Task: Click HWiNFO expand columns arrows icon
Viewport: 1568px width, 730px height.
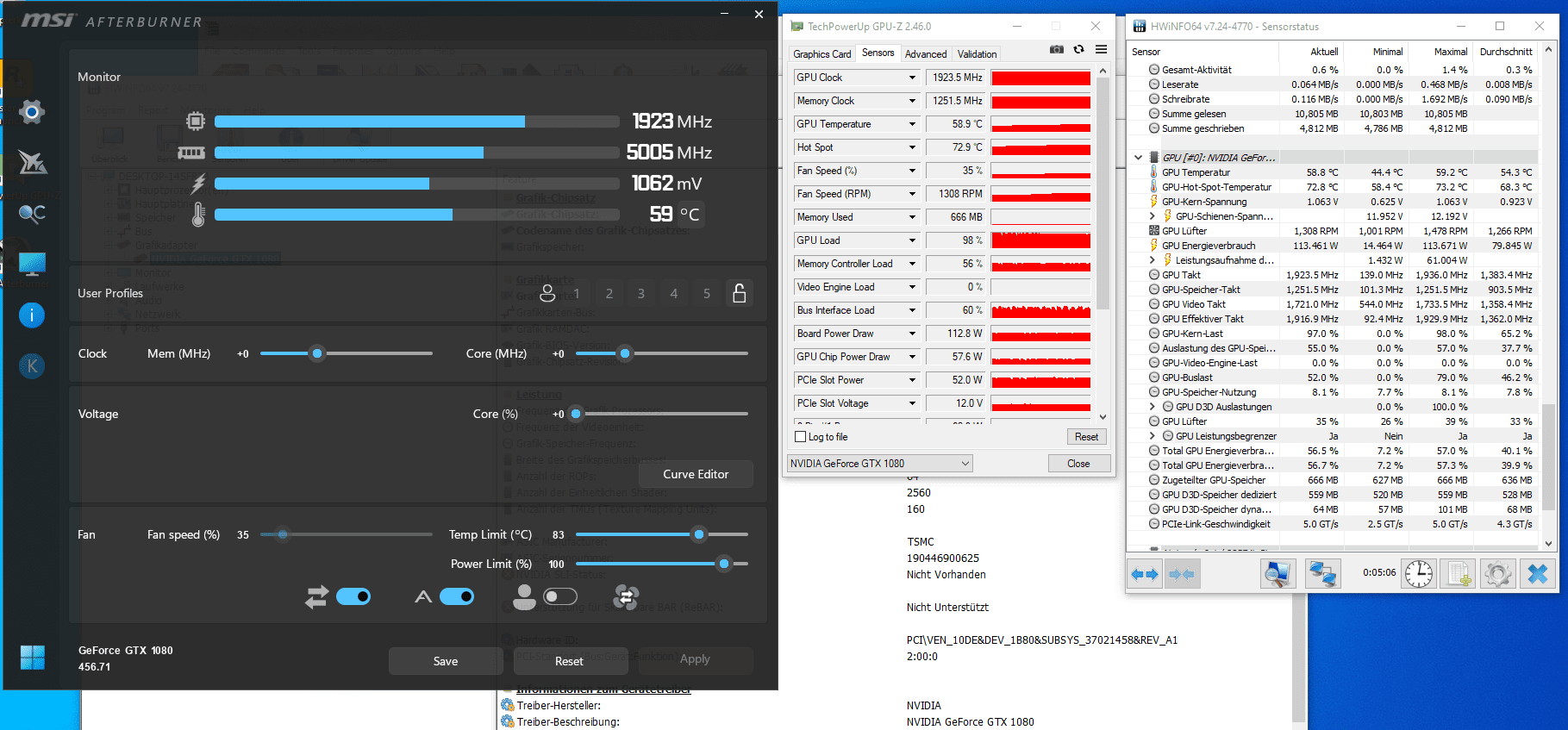Action: (1145, 574)
